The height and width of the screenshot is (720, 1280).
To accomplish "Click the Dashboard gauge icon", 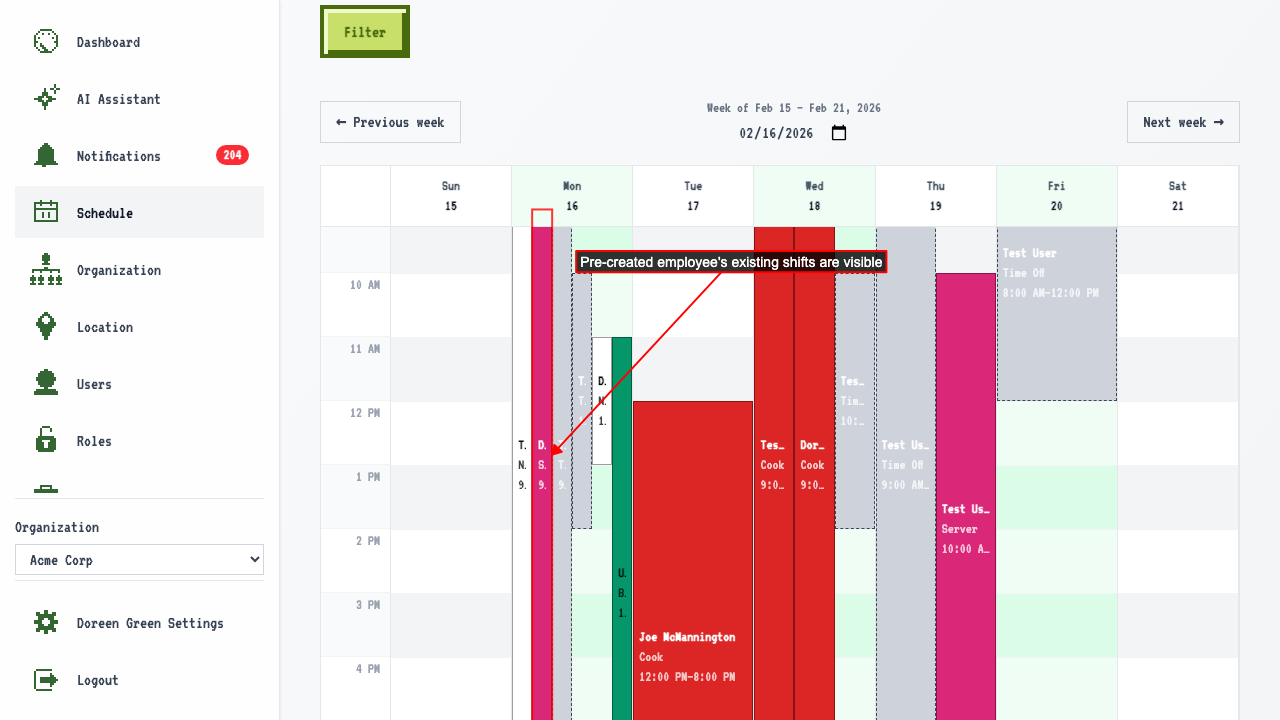I will tap(46, 42).
